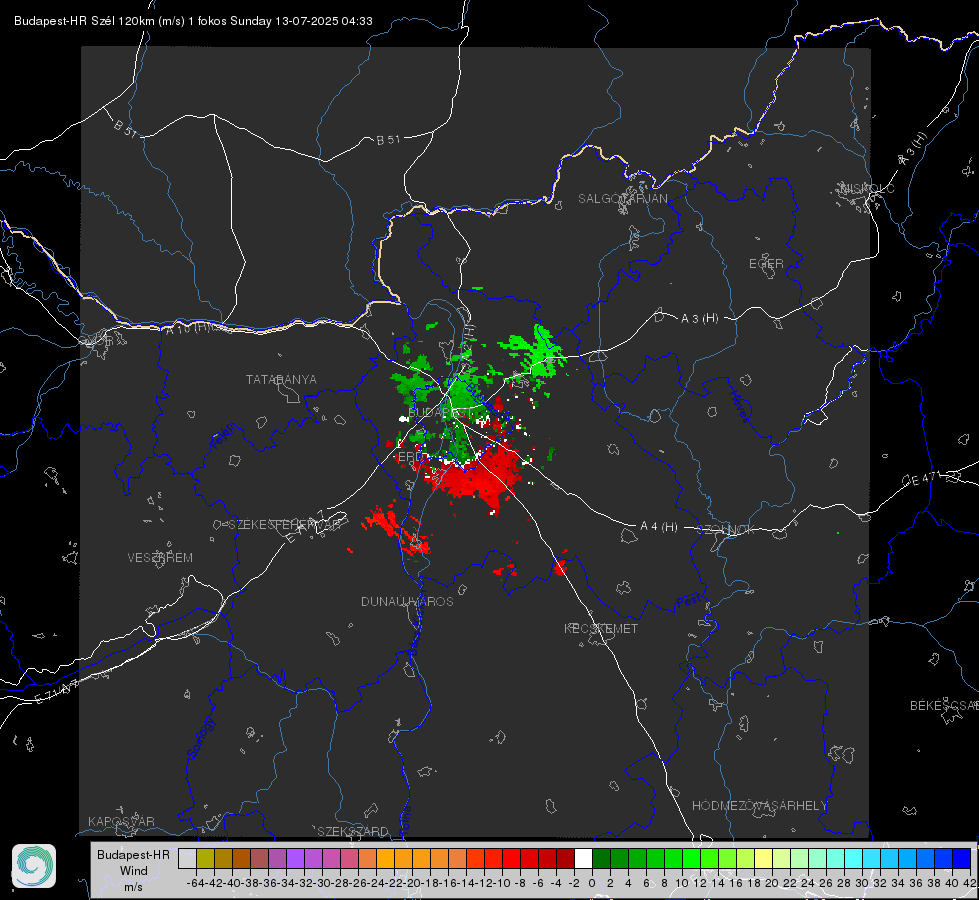Select the BUDAPEST city label
The height and width of the screenshot is (900, 979).
[440, 412]
